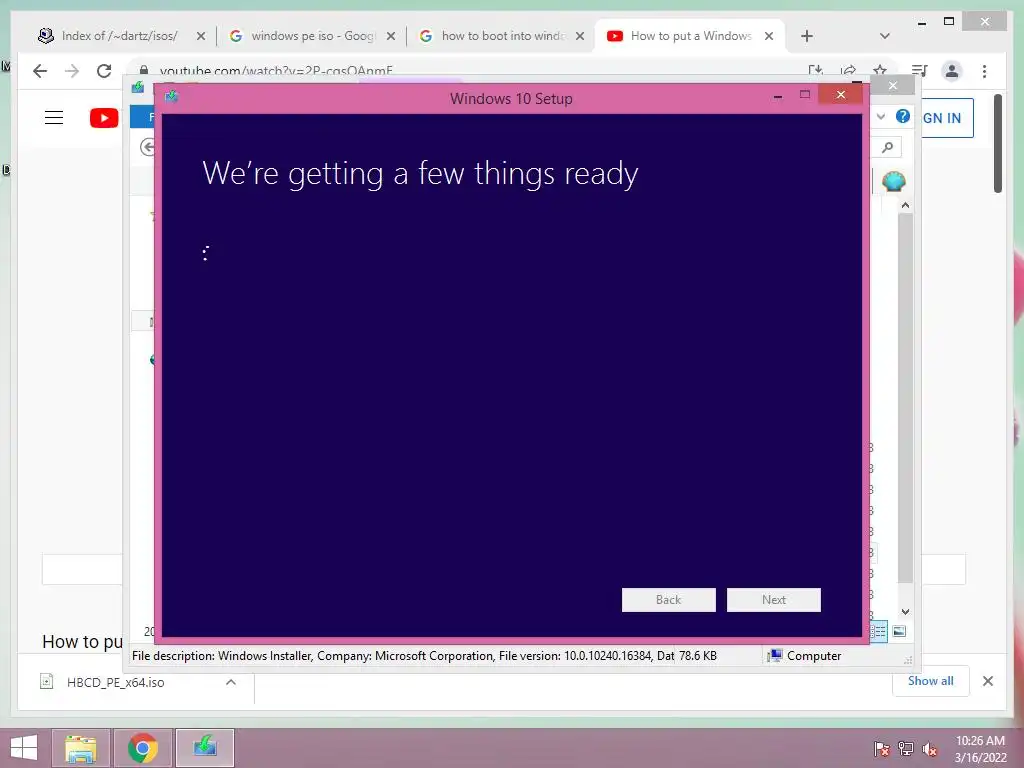
Task: Open the Chrome media controls icon
Action: (919, 71)
